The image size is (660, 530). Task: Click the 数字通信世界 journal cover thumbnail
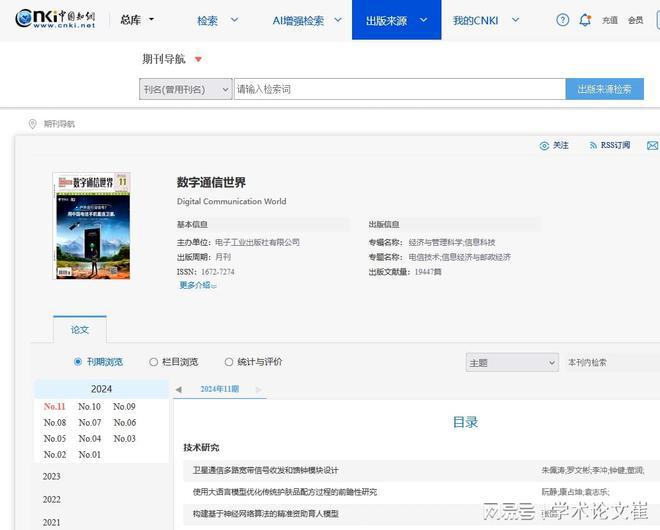(x=91, y=226)
